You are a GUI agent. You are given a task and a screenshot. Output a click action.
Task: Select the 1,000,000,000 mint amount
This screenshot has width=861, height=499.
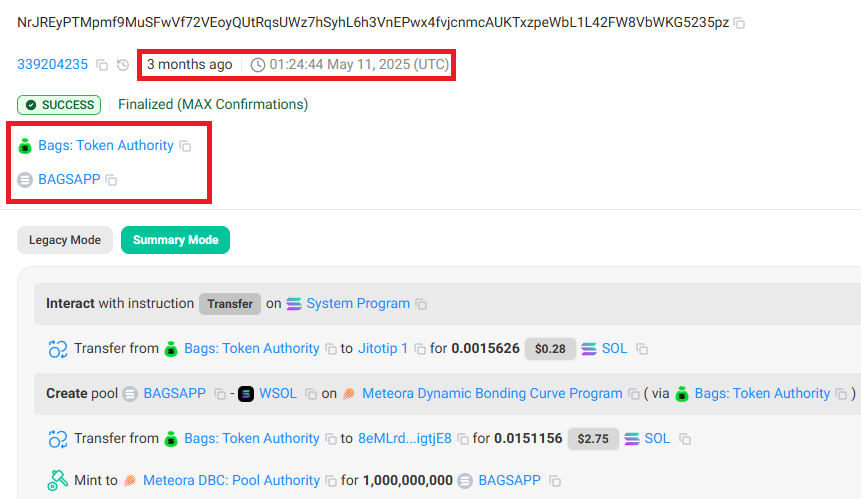click(408, 480)
